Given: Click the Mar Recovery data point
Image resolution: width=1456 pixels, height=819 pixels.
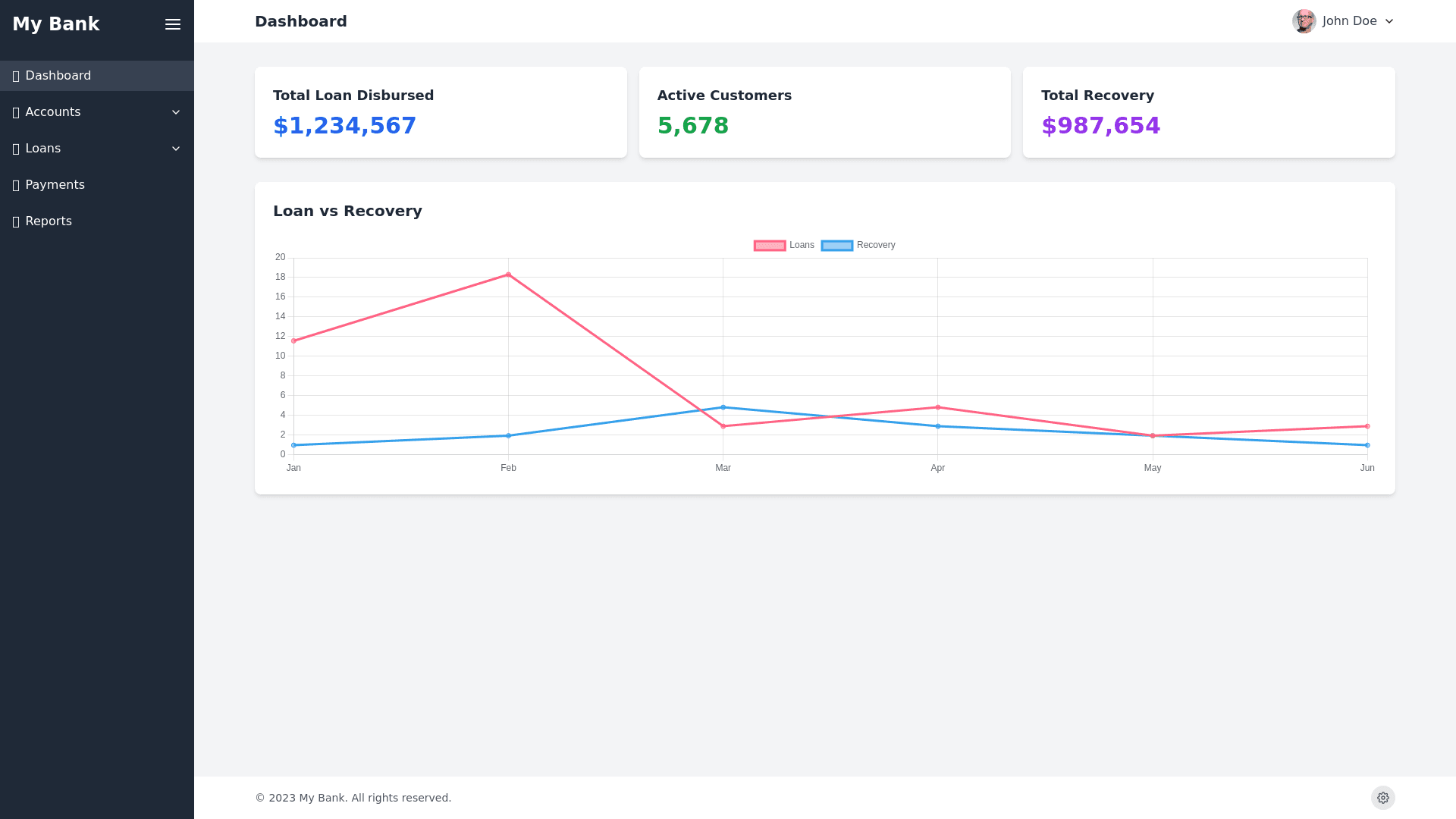Looking at the screenshot, I should [723, 407].
